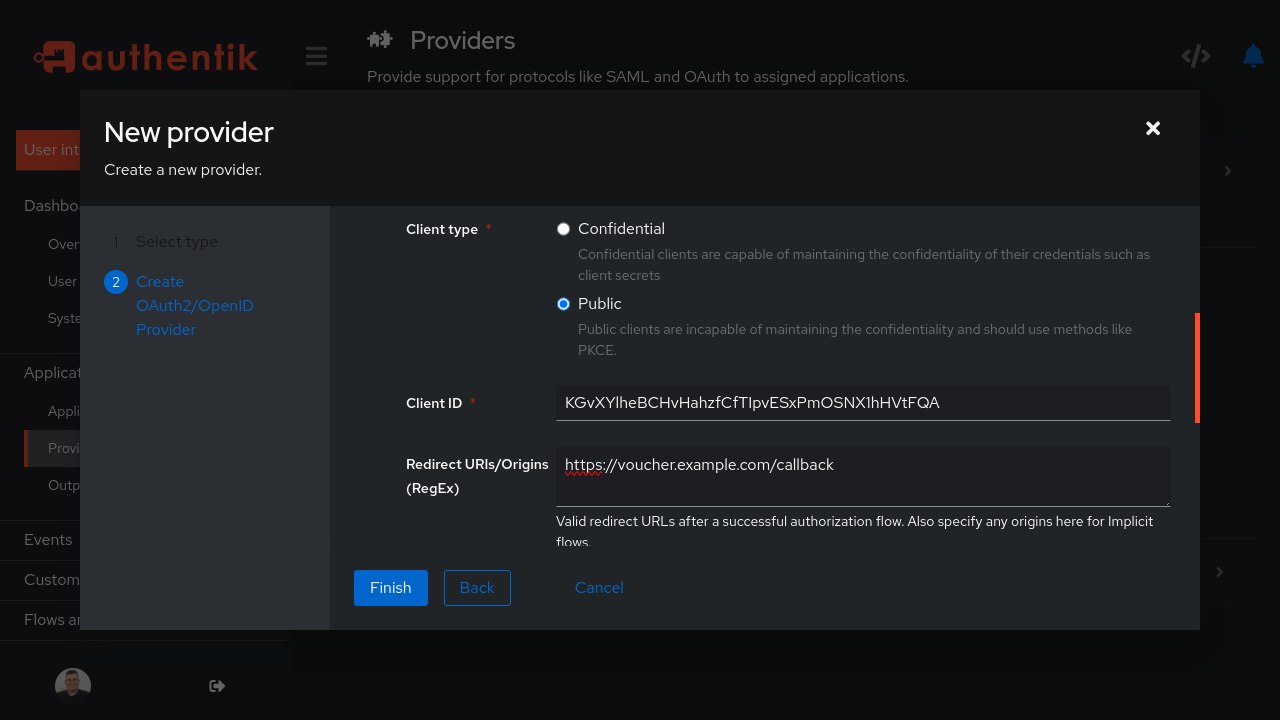Click the authentik logo

(x=144, y=56)
